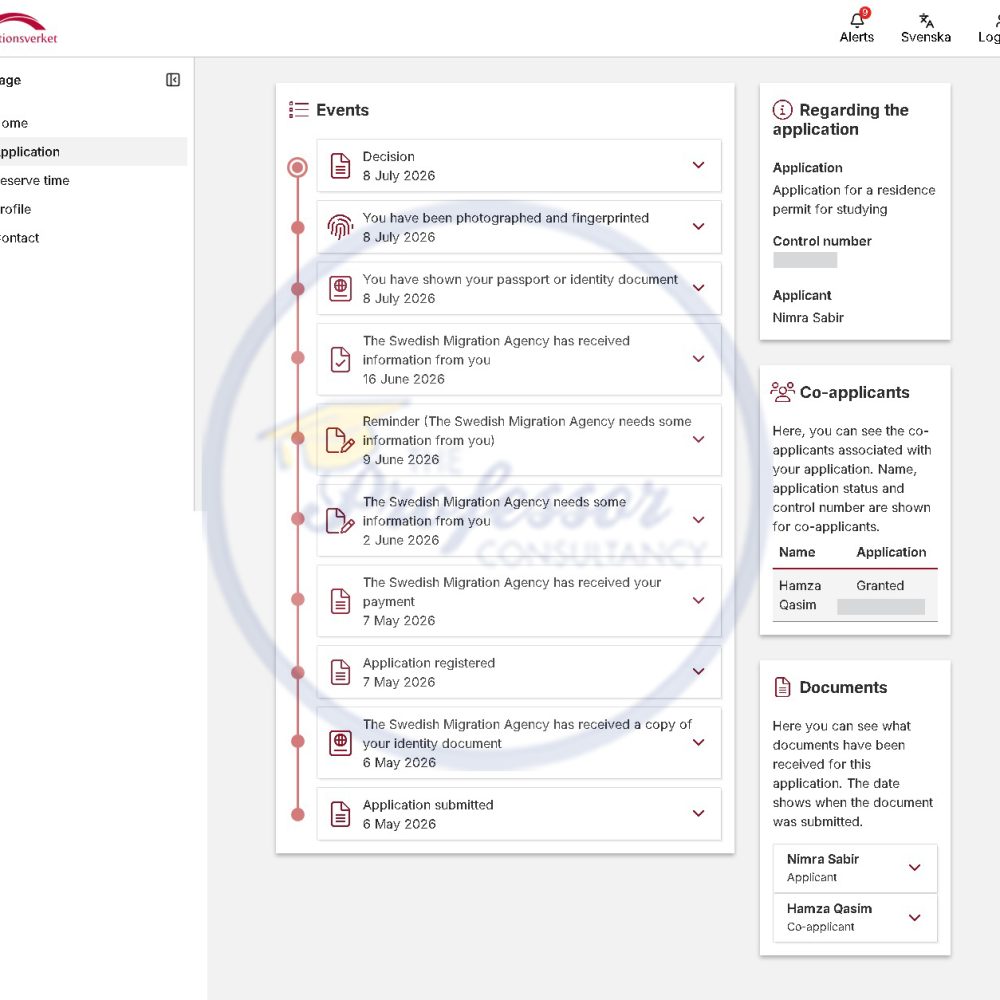1000x1000 pixels.
Task: Open the Alerts bell icon
Action: (858, 20)
